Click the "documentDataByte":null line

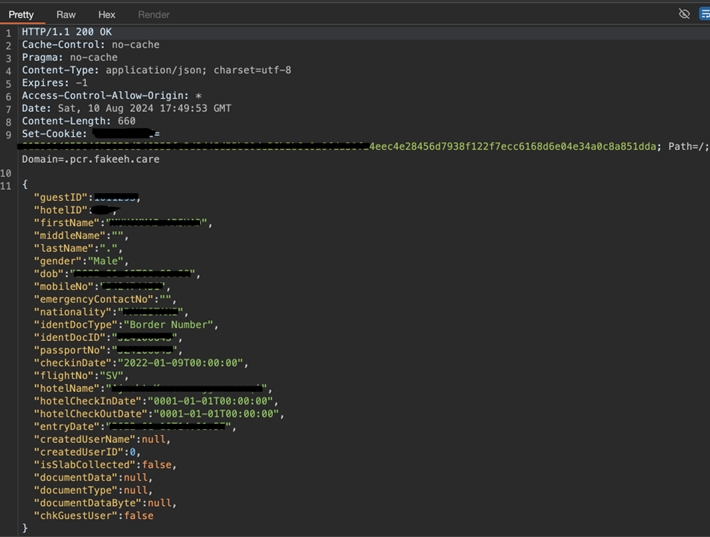pyautogui.click(x=106, y=502)
